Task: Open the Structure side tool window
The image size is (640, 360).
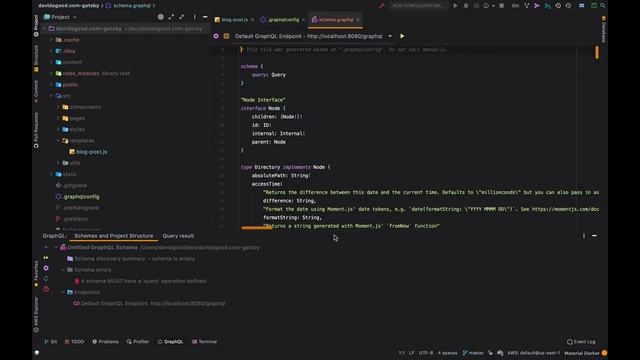Action: click(36, 58)
